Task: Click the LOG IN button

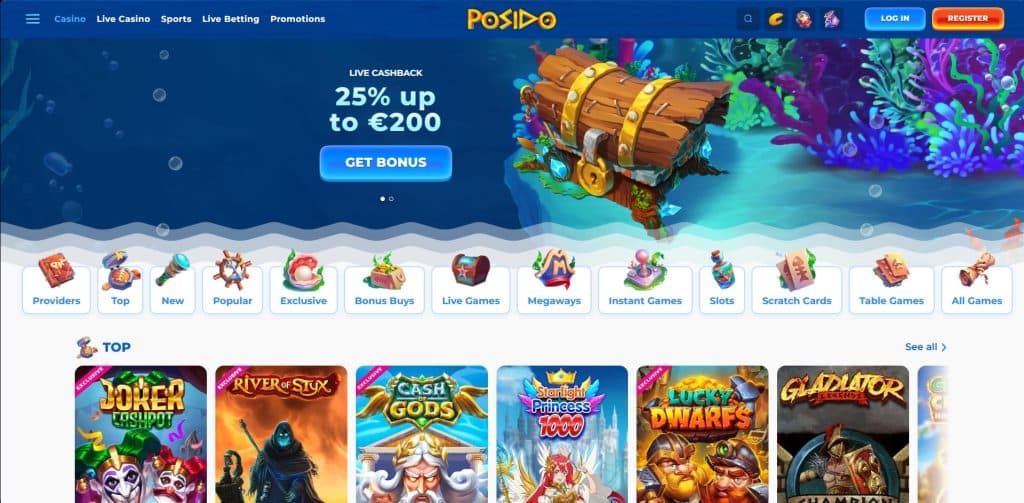Action: (x=895, y=19)
